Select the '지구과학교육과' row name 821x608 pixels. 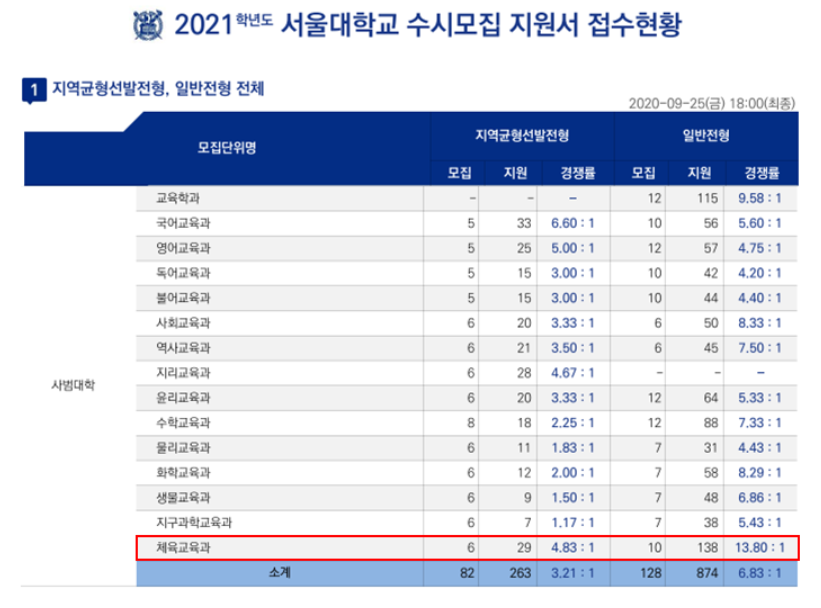[x=194, y=523]
